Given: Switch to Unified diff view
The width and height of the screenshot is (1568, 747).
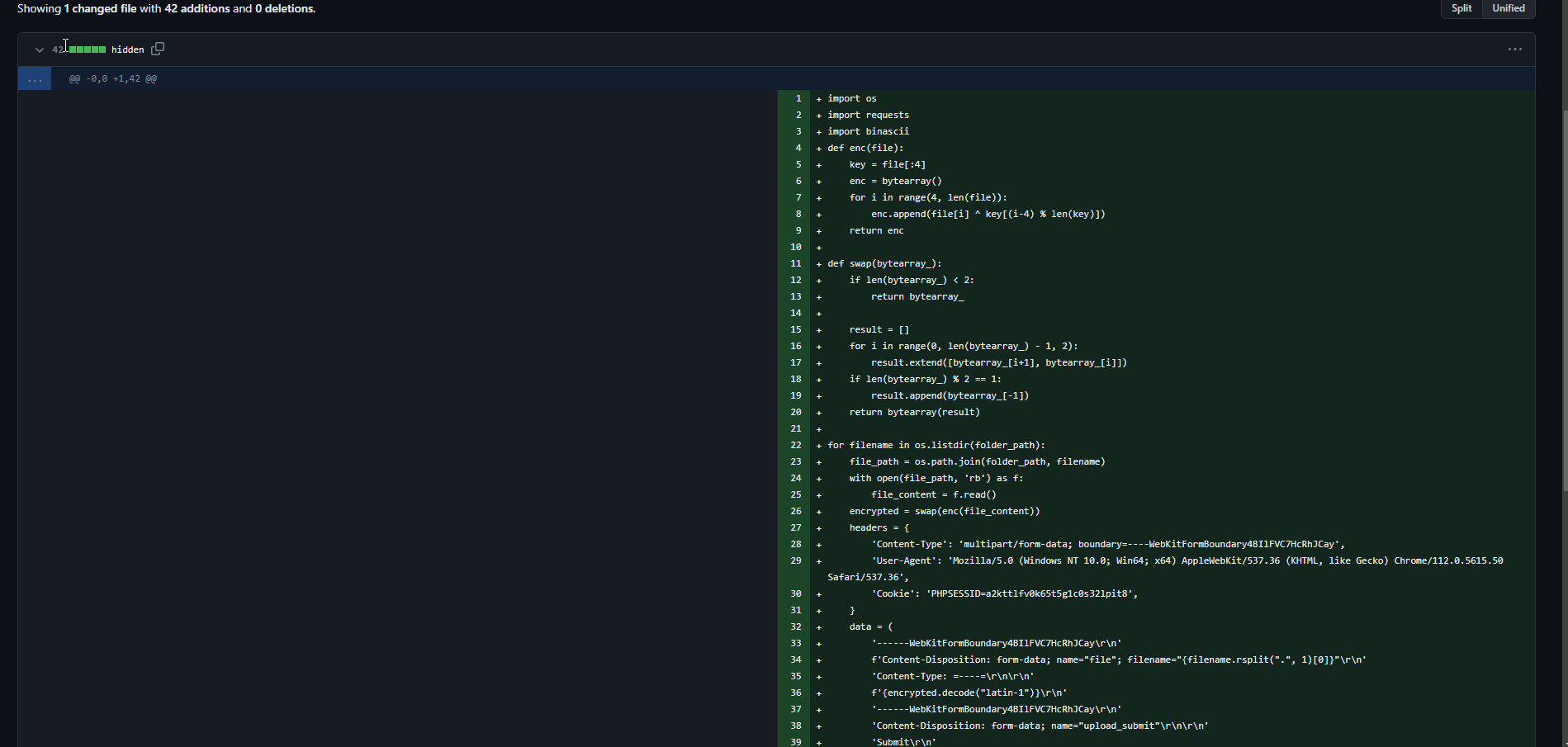Looking at the screenshot, I should (x=1509, y=8).
